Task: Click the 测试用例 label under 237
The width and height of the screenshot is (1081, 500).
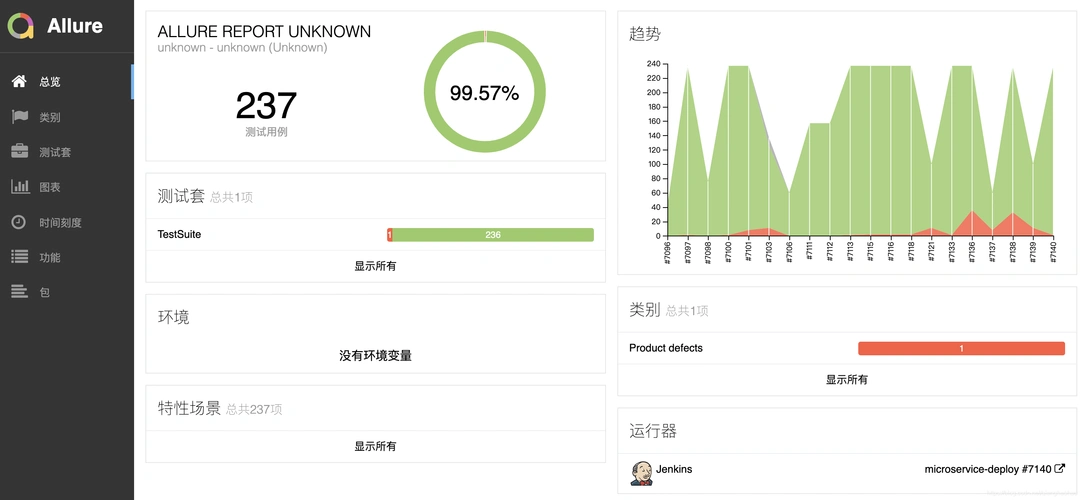Action: click(x=266, y=132)
